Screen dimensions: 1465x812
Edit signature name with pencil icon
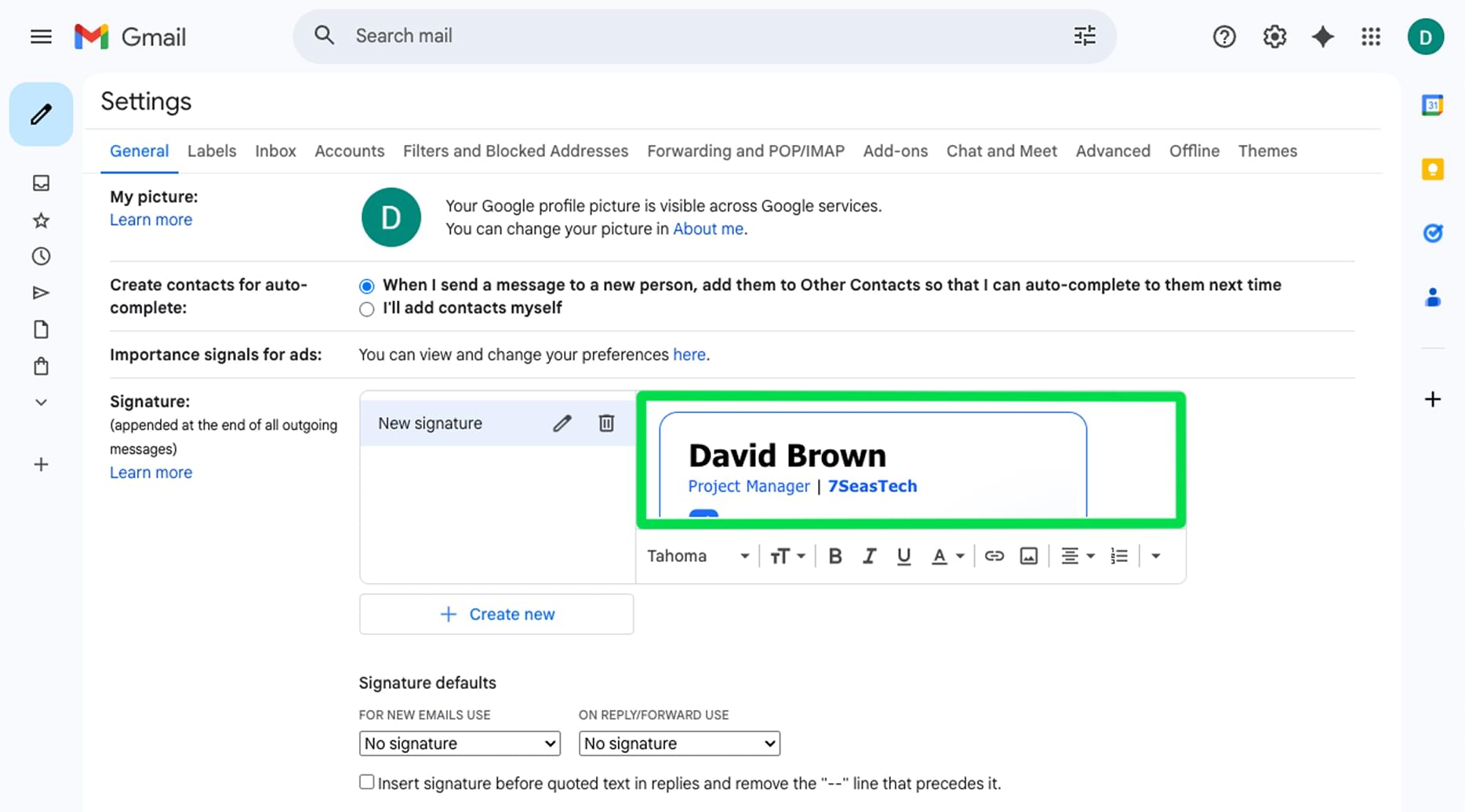coord(562,423)
